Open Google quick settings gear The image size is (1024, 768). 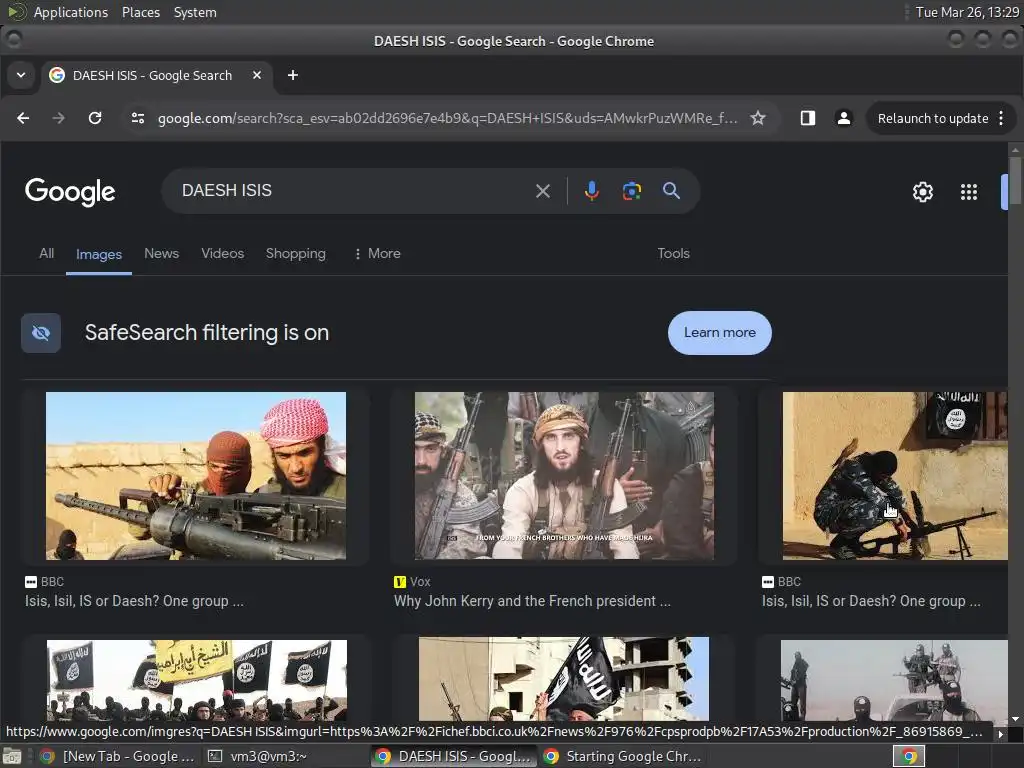[923, 192]
